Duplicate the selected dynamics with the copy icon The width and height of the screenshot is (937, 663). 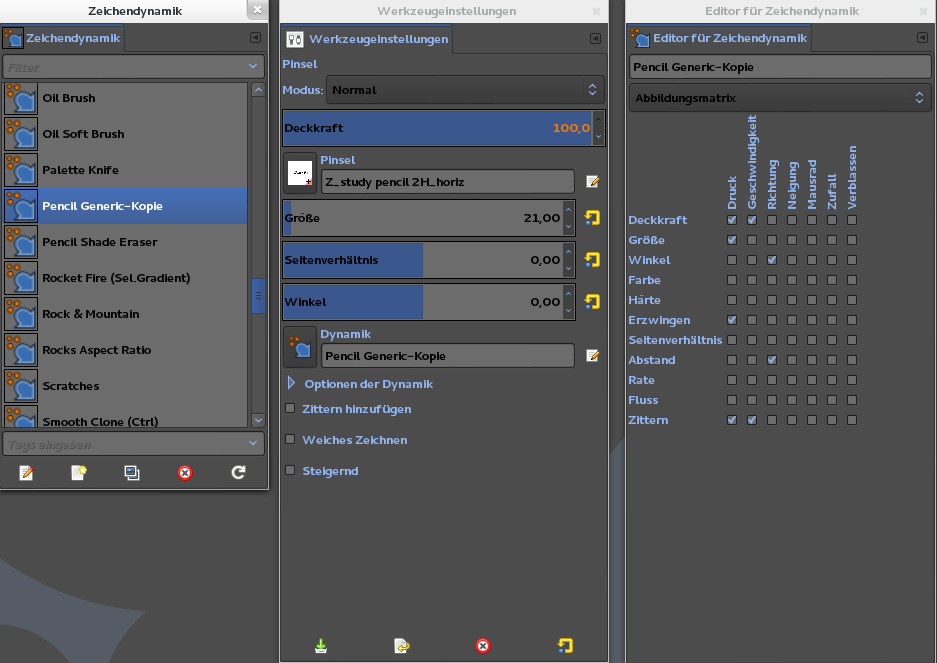[132, 473]
